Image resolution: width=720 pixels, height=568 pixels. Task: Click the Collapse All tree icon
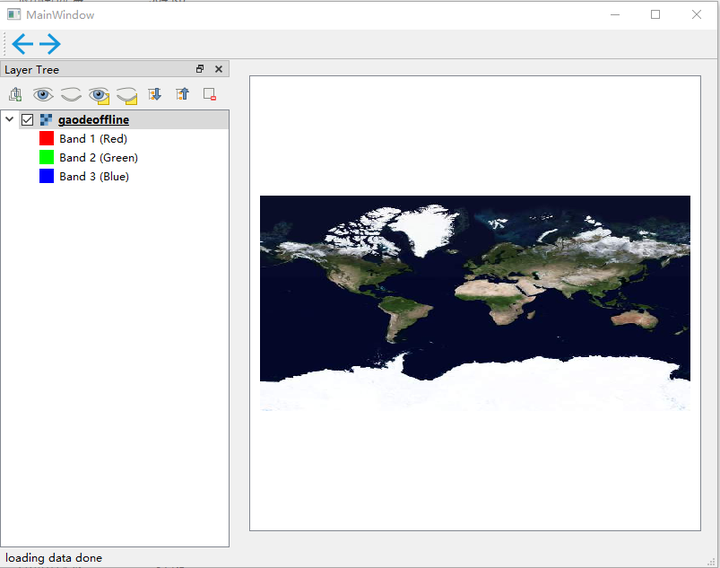182,95
